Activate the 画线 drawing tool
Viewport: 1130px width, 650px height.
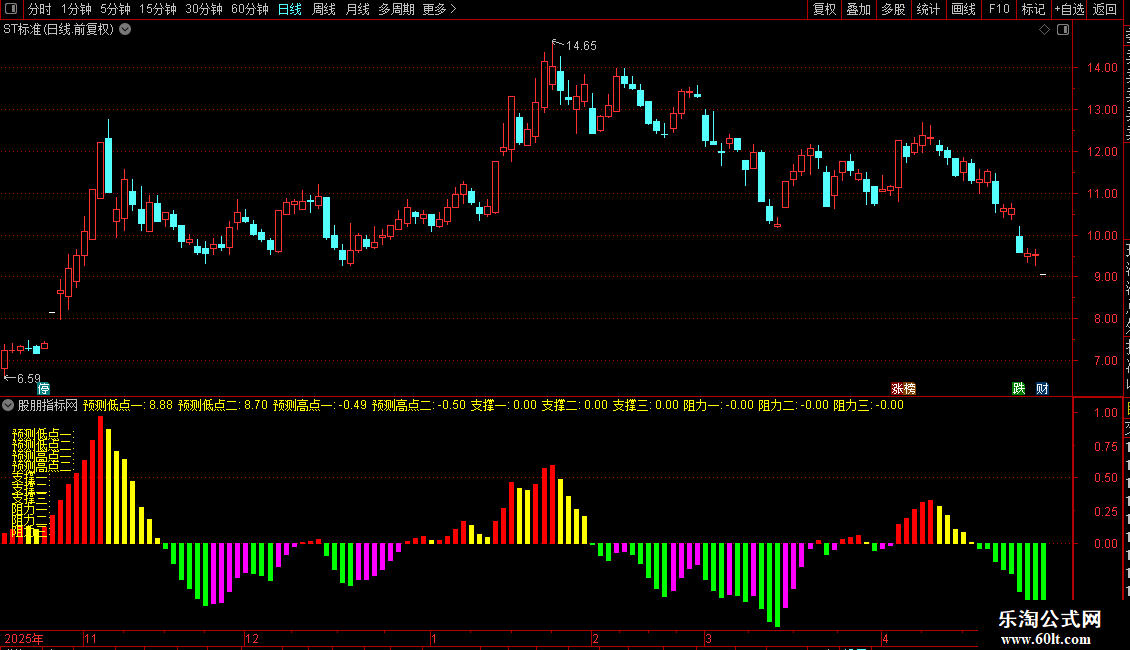(x=964, y=9)
